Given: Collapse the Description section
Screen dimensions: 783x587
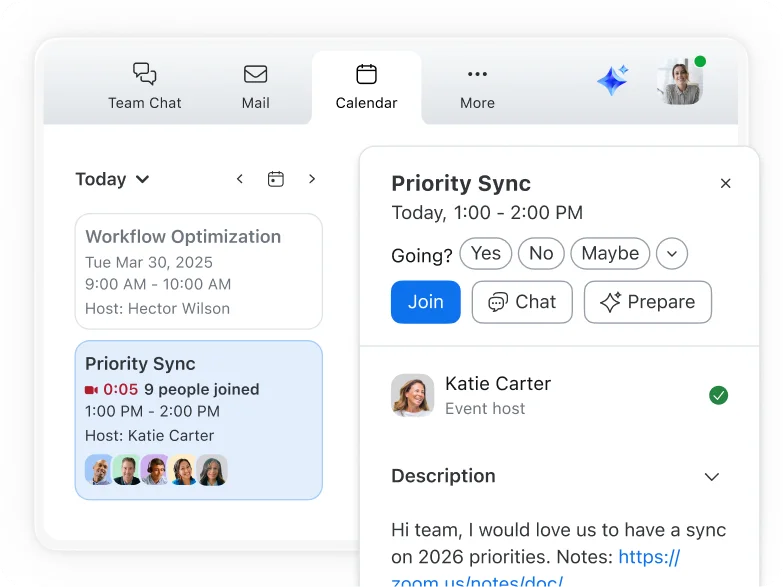Looking at the screenshot, I should (712, 477).
